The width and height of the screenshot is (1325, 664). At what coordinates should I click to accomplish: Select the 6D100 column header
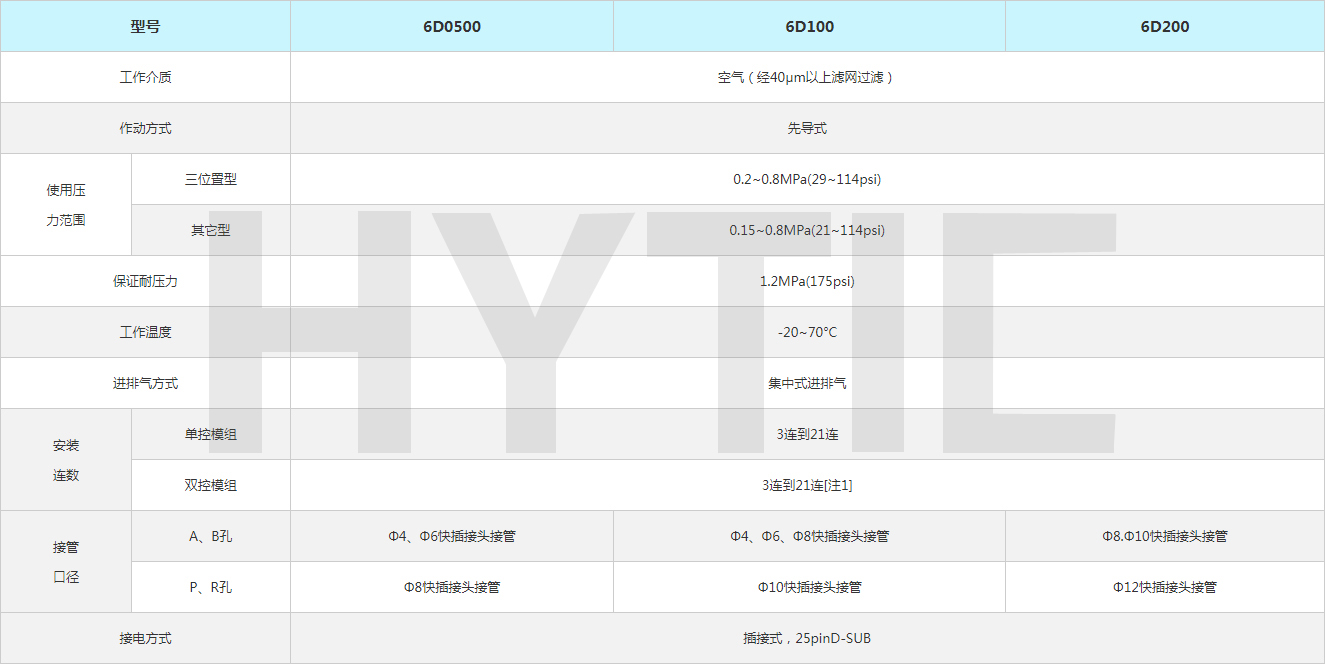tap(808, 27)
